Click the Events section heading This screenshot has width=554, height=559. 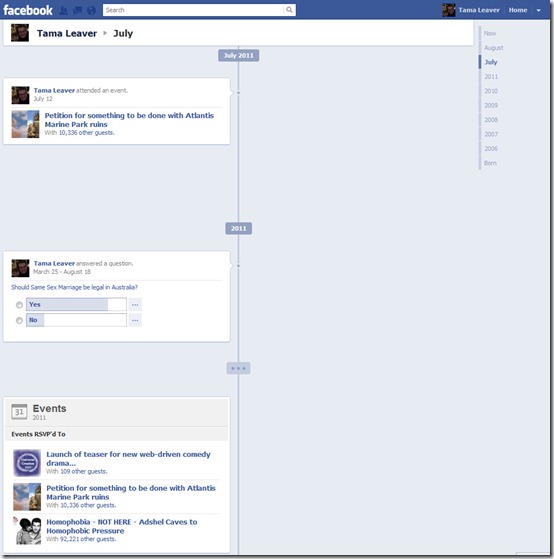[49, 409]
